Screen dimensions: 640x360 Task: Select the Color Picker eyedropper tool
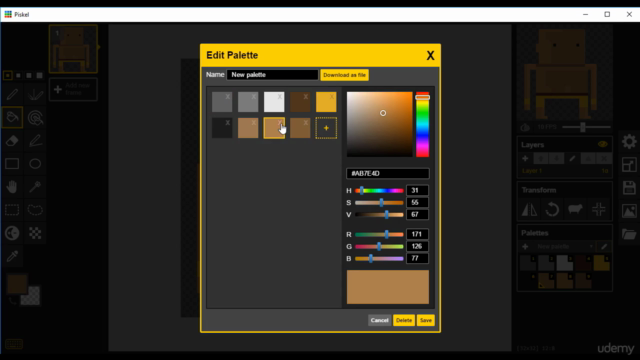(x=12, y=256)
